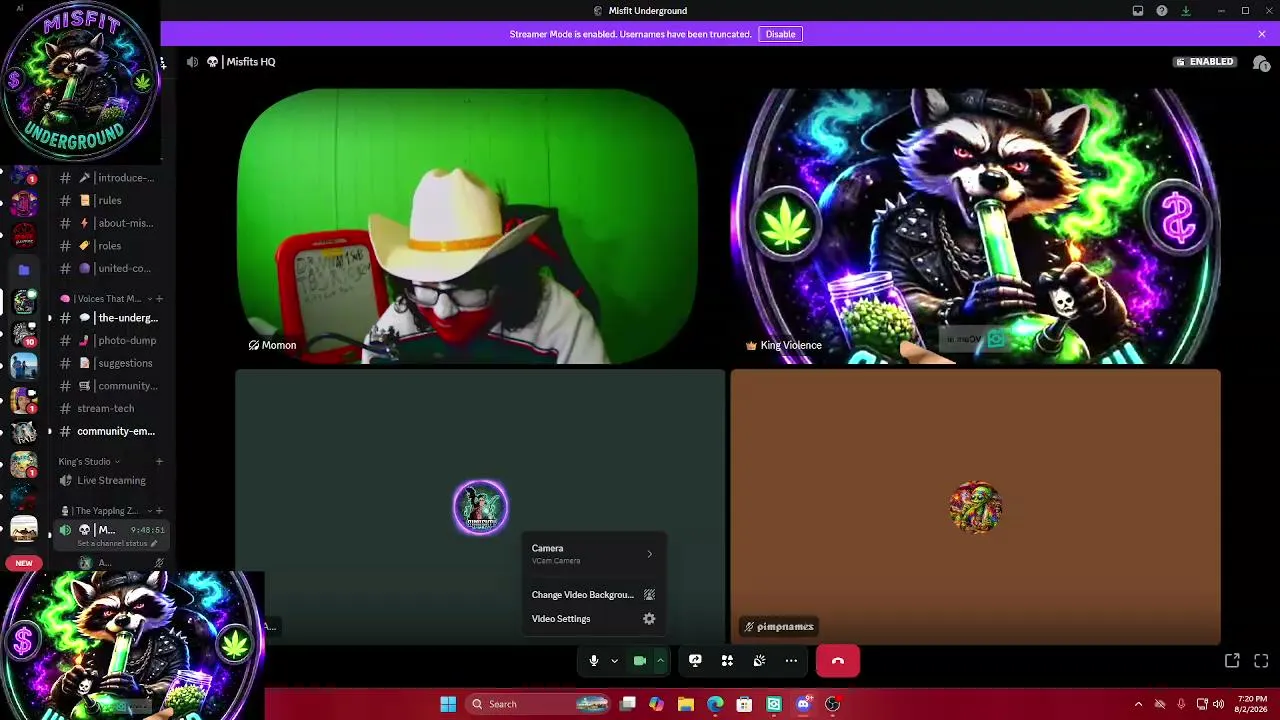
Task: Open the community-em channel
Action: 112,431
